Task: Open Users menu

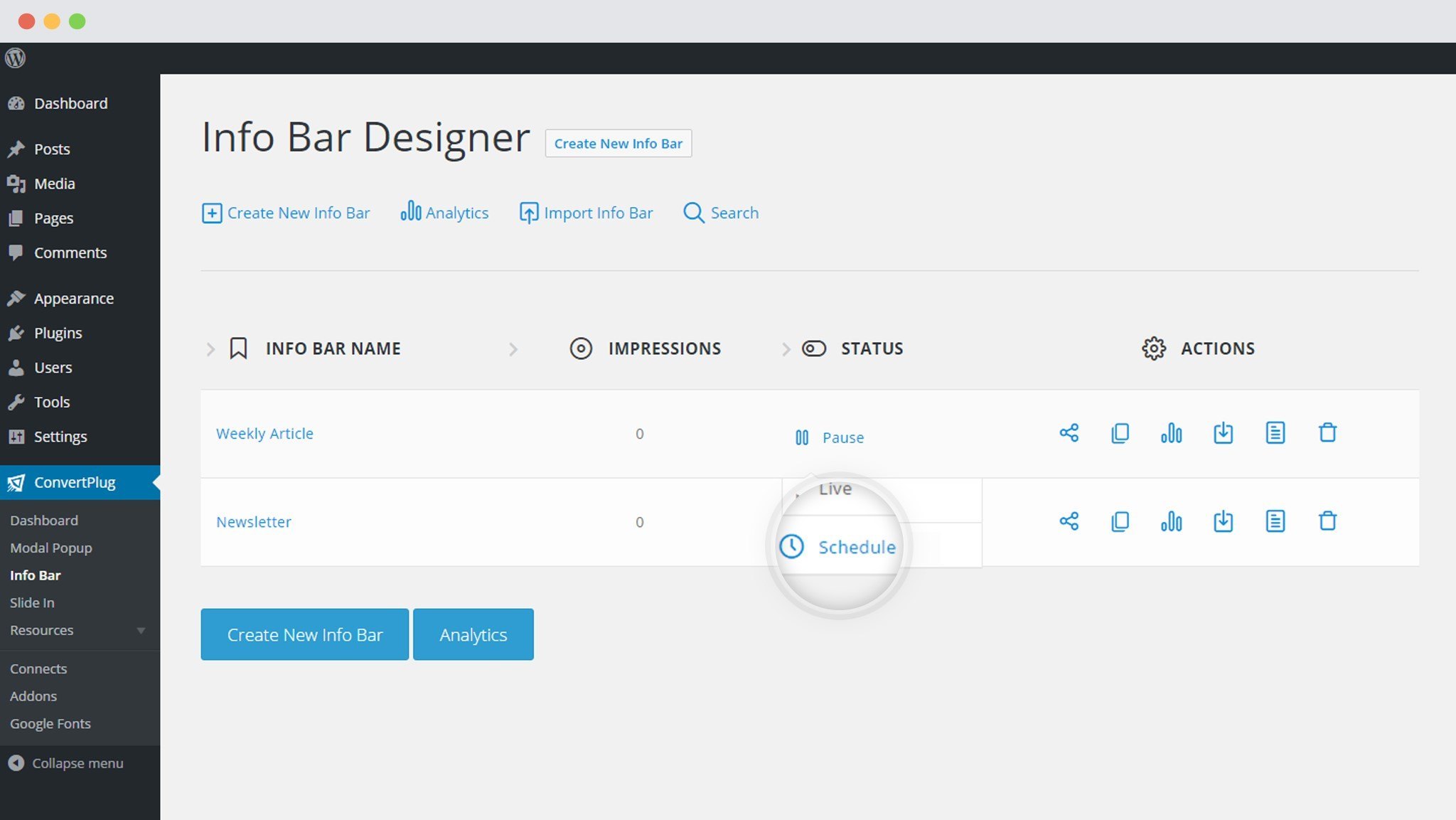Action: (x=53, y=368)
